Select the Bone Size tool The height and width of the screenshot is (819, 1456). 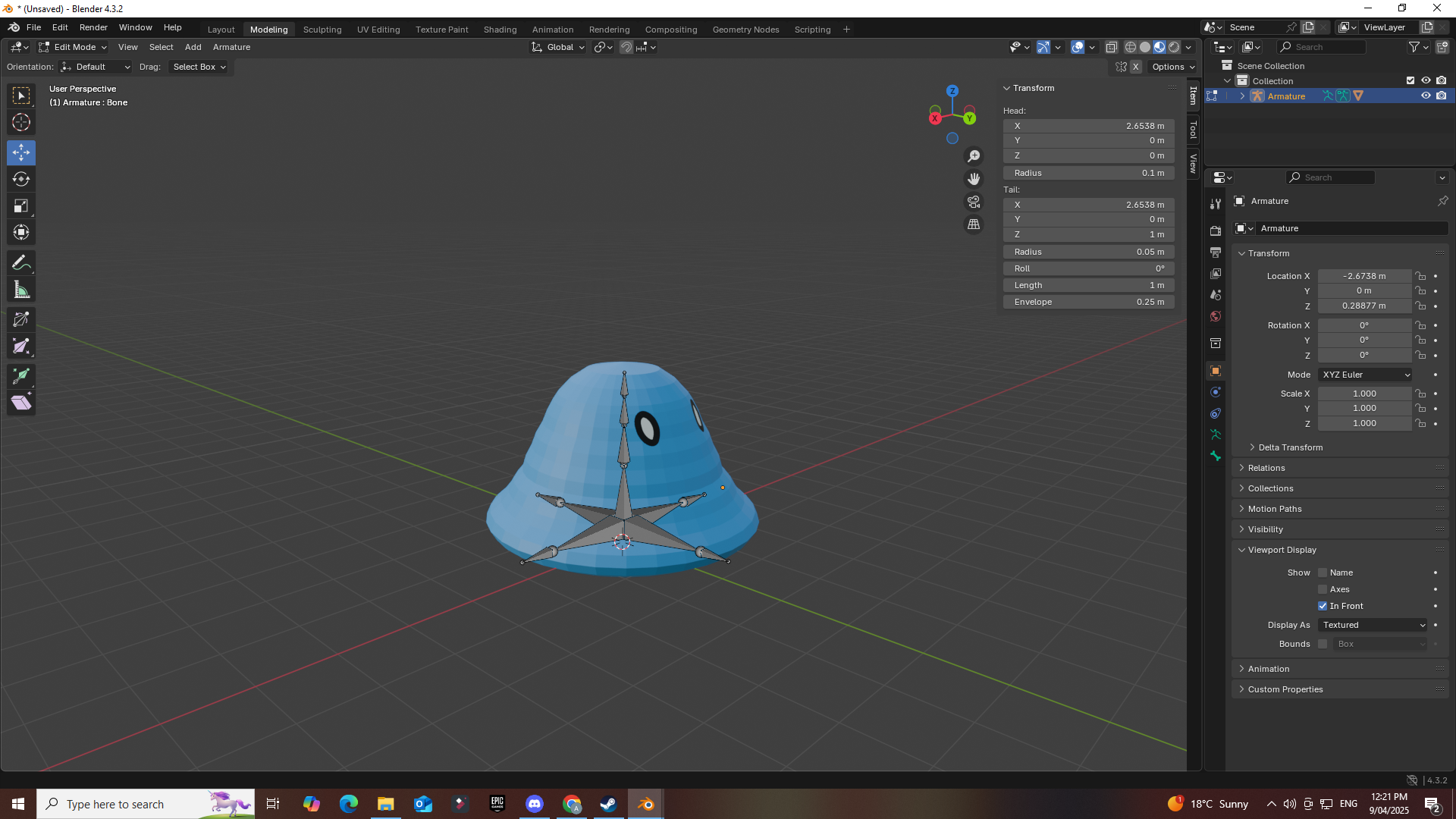click(21, 346)
